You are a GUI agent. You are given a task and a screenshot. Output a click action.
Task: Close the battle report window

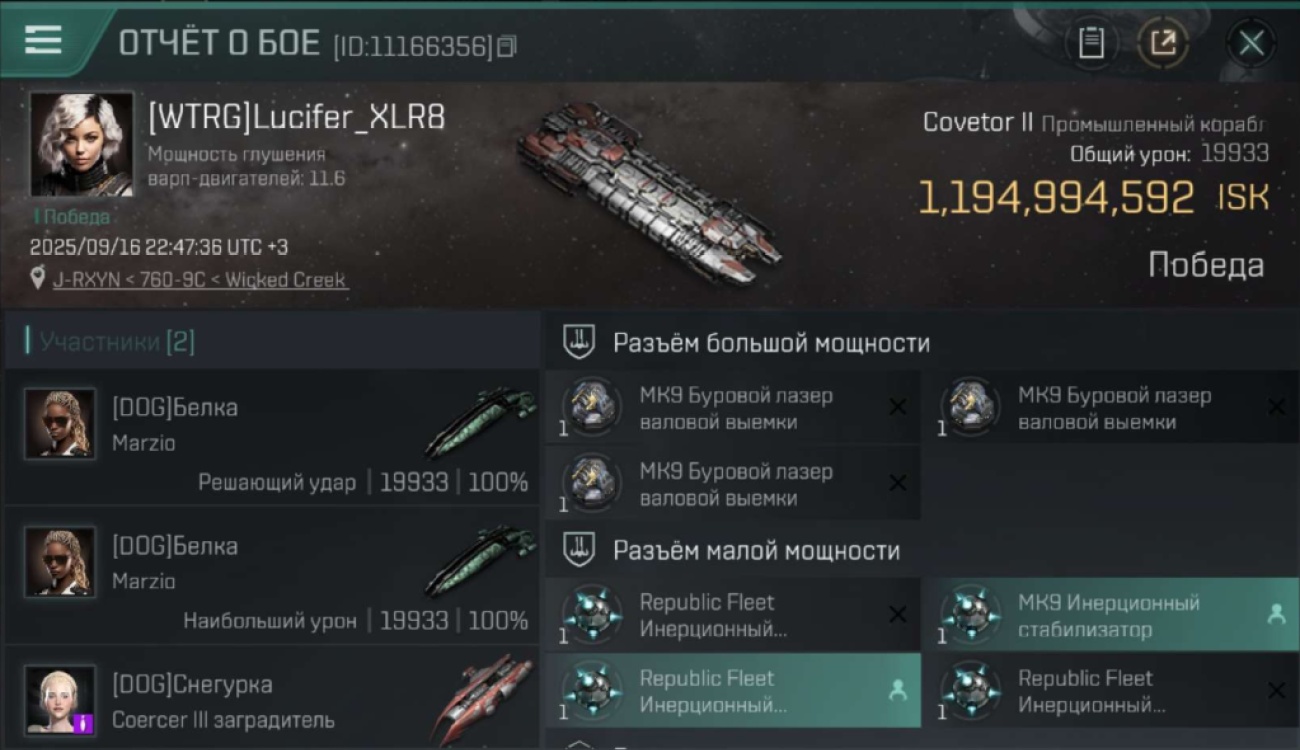1251,43
